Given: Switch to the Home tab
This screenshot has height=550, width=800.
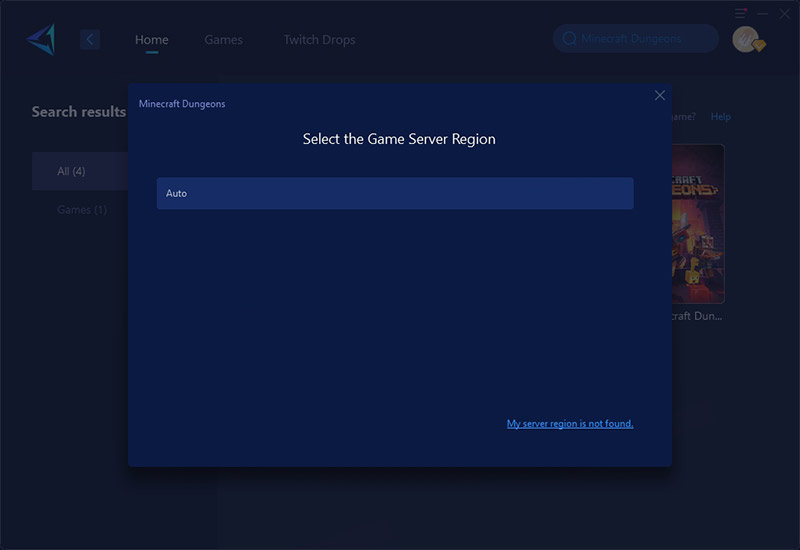Looking at the screenshot, I should pyautogui.click(x=152, y=40).
